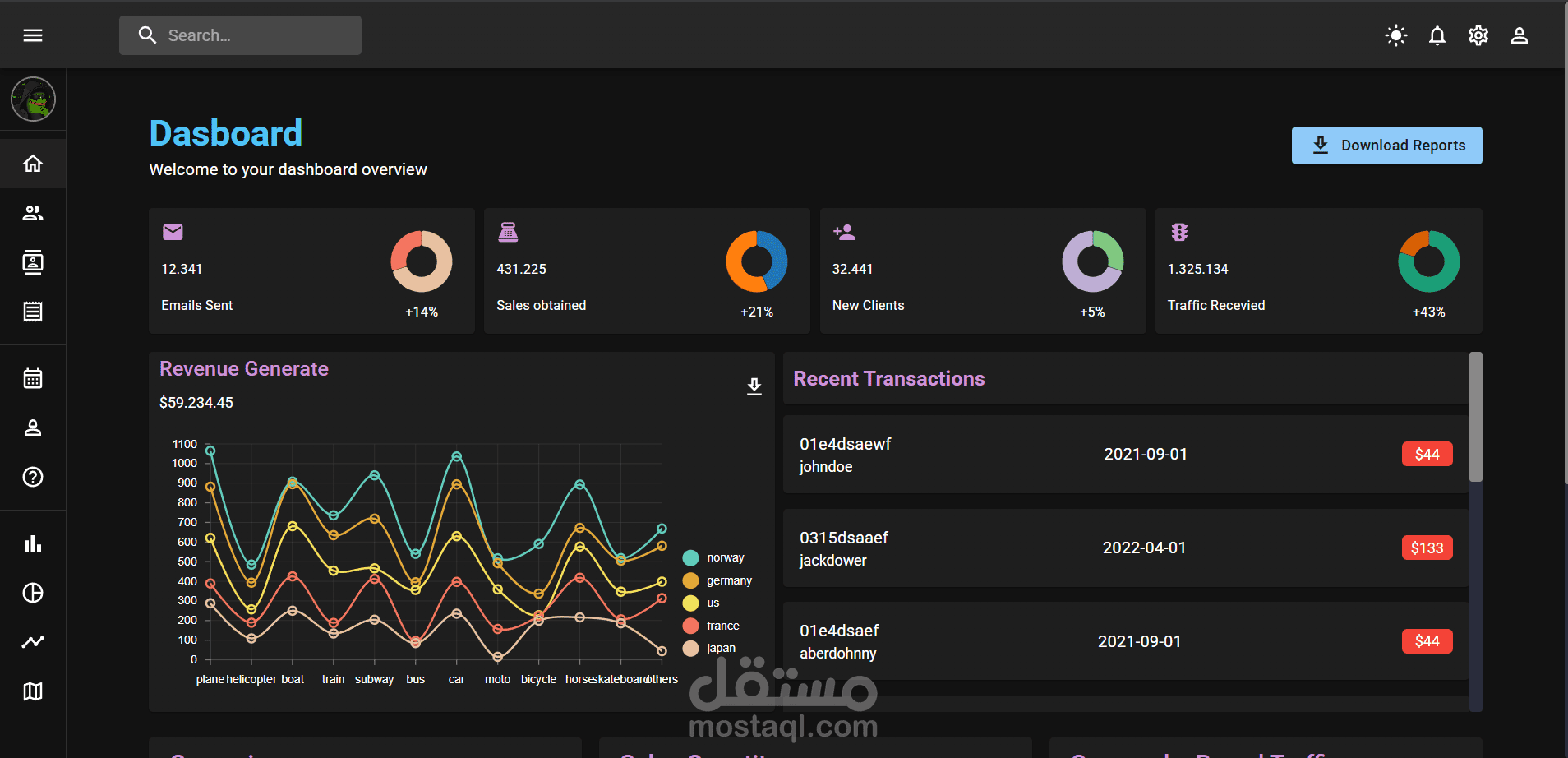
Task: Click the Recent Transactions scrollbar thumb
Action: pos(1476,417)
